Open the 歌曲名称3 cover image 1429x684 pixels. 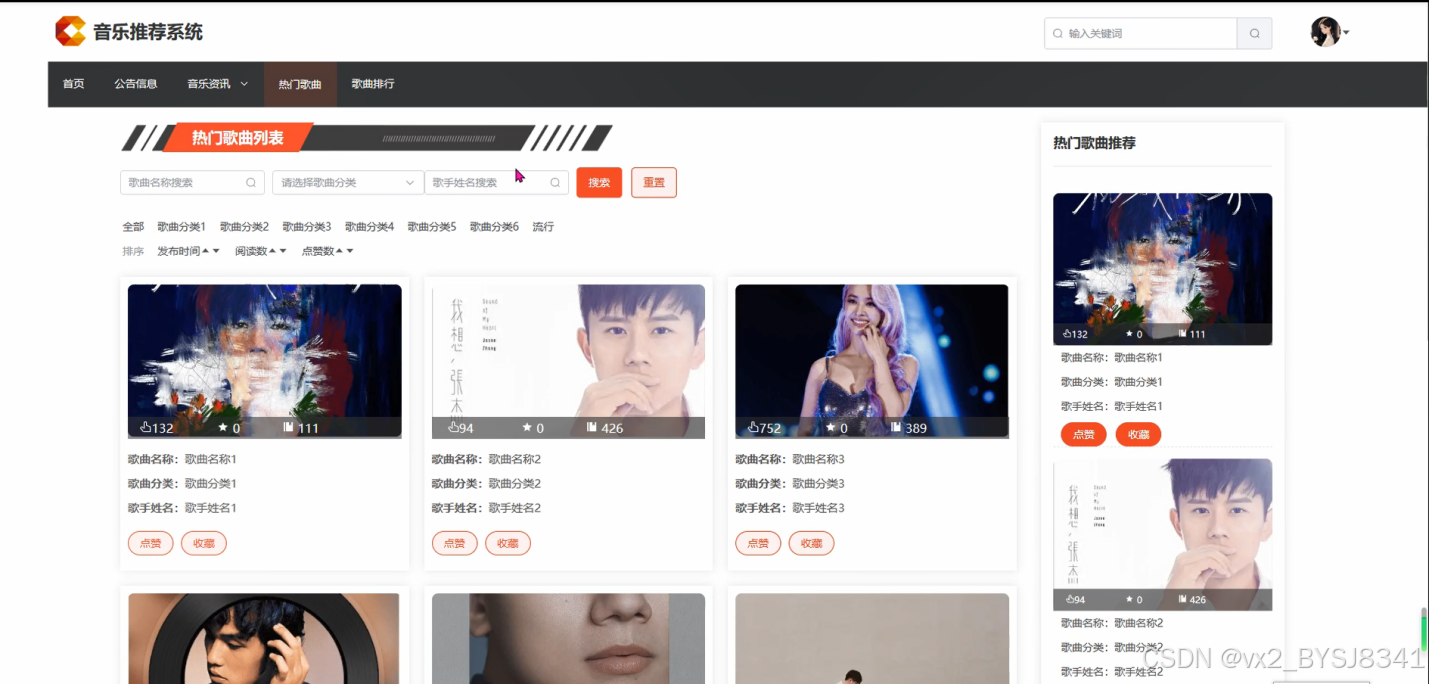tap(872, 361)
